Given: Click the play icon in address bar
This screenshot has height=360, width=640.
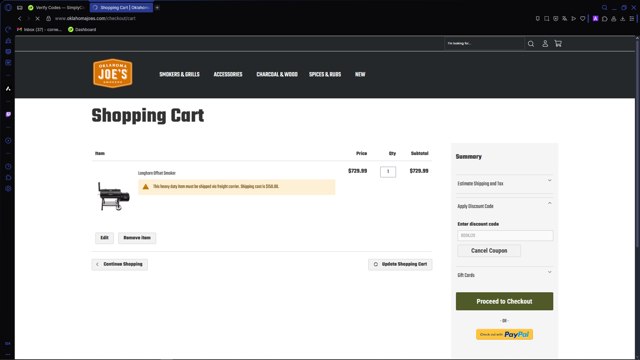Looking at the screenshot, I should coord(573,18).
